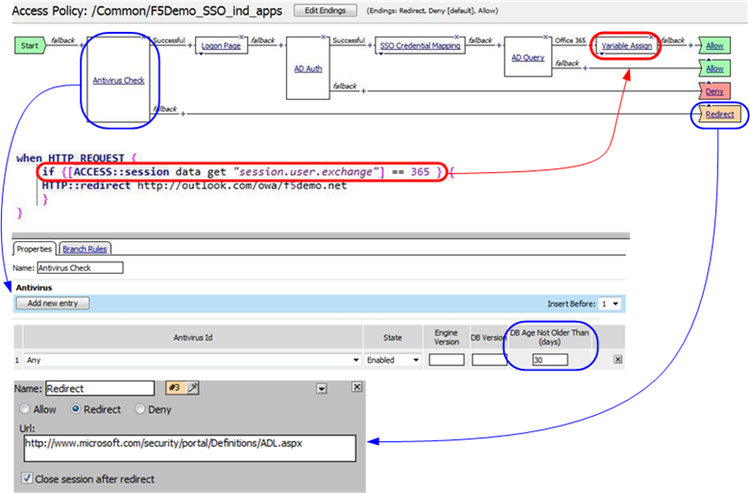Open the Logon Page policy item

pos(221,45)
